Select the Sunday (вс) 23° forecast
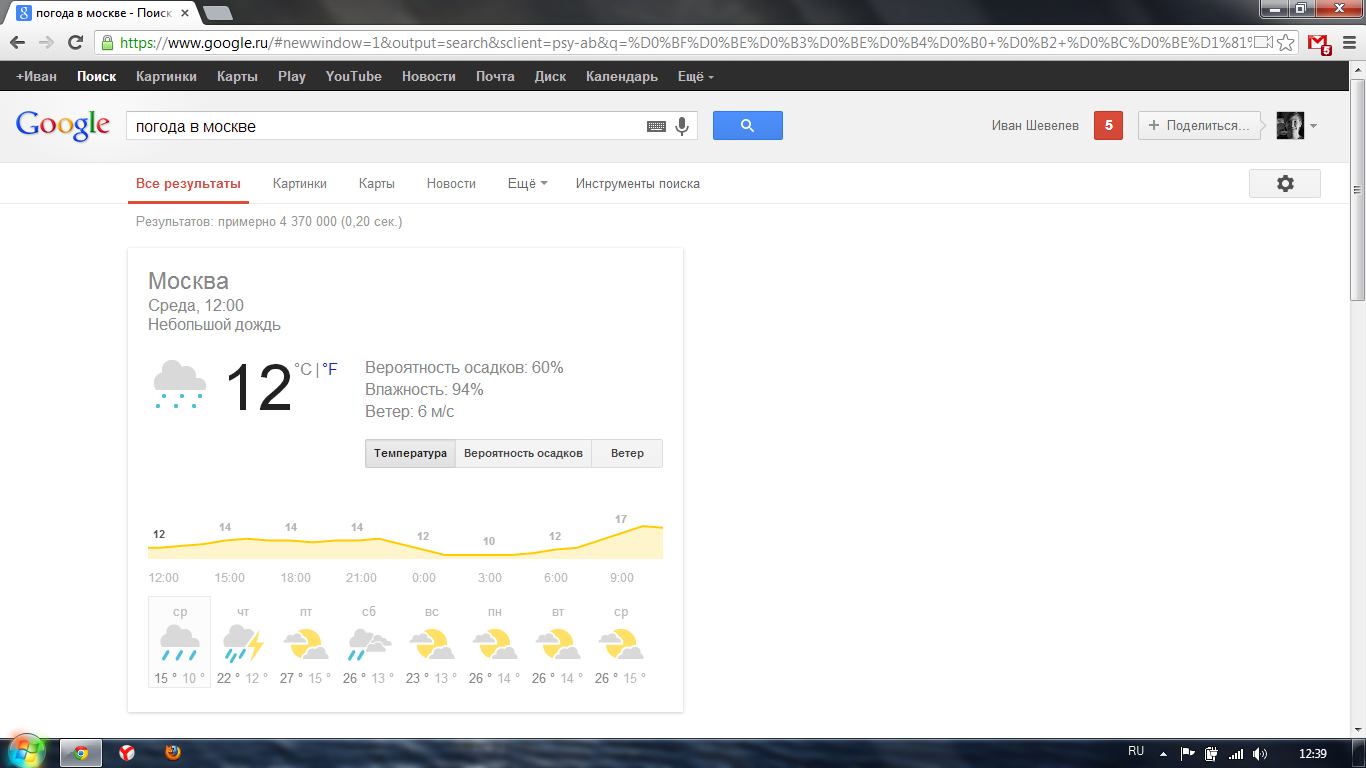1366x768 pixels. 431,642
